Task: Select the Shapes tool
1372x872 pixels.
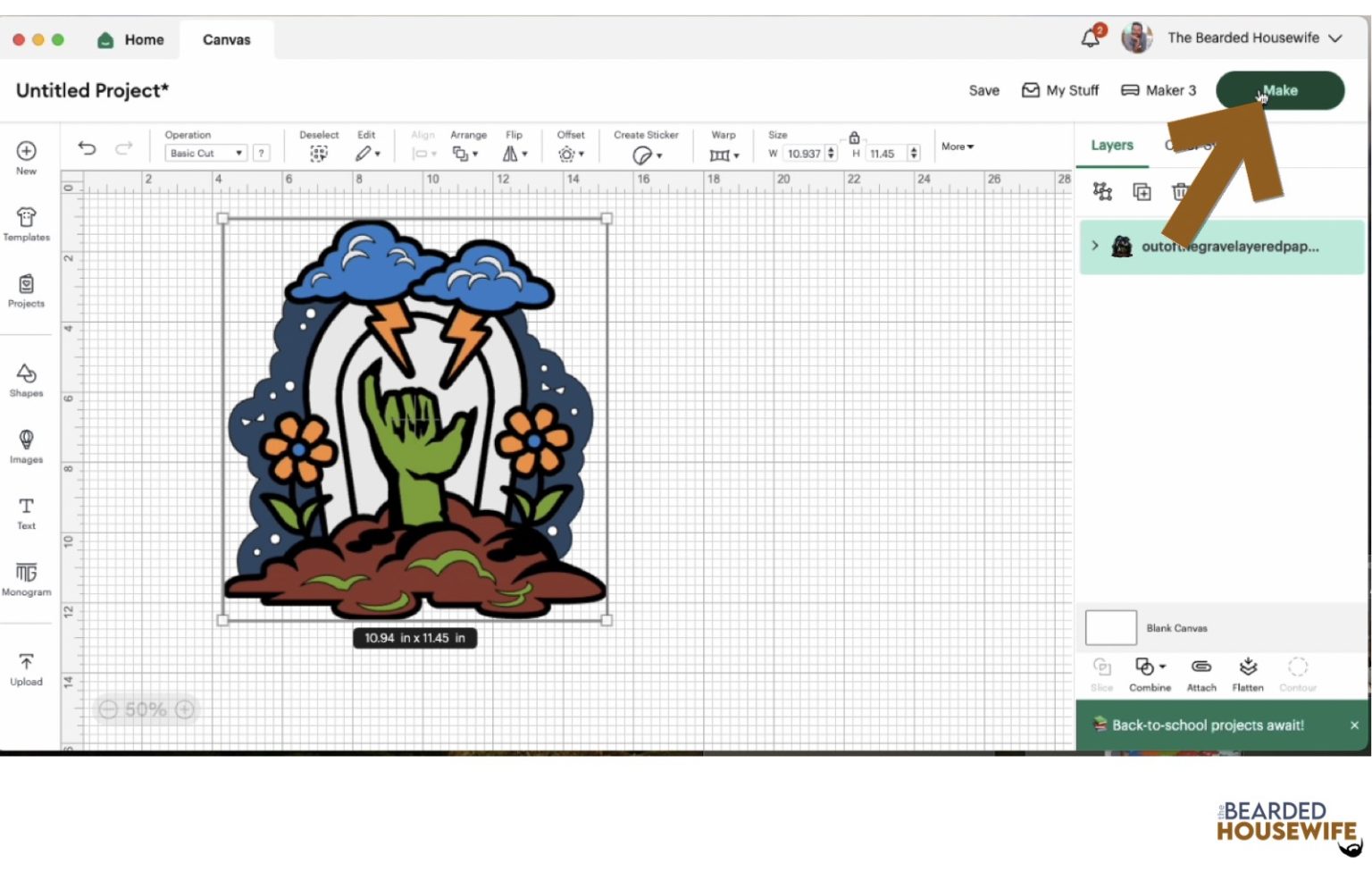Action: coord(26,380)
